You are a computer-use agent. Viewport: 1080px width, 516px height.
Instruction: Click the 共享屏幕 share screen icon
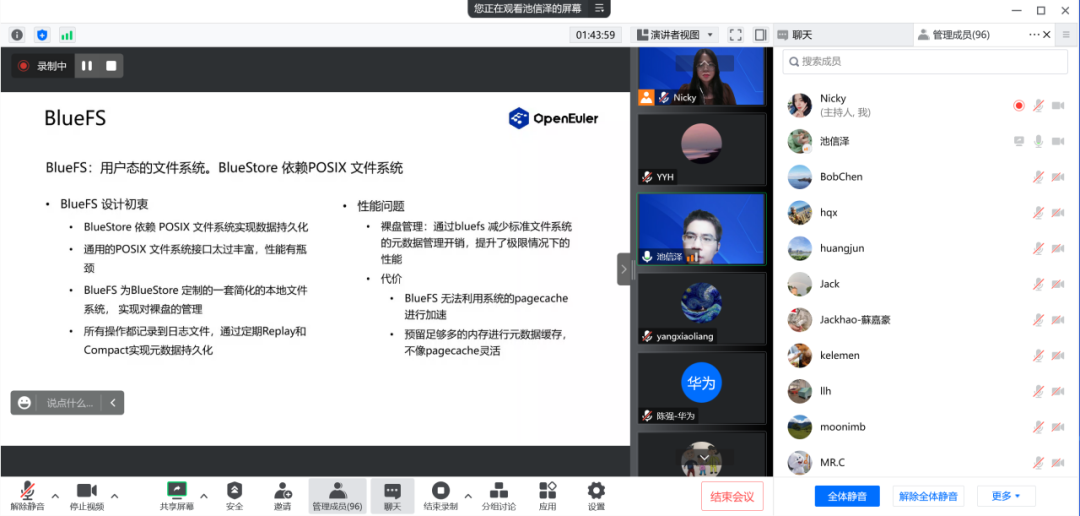[x=177, y=490]
